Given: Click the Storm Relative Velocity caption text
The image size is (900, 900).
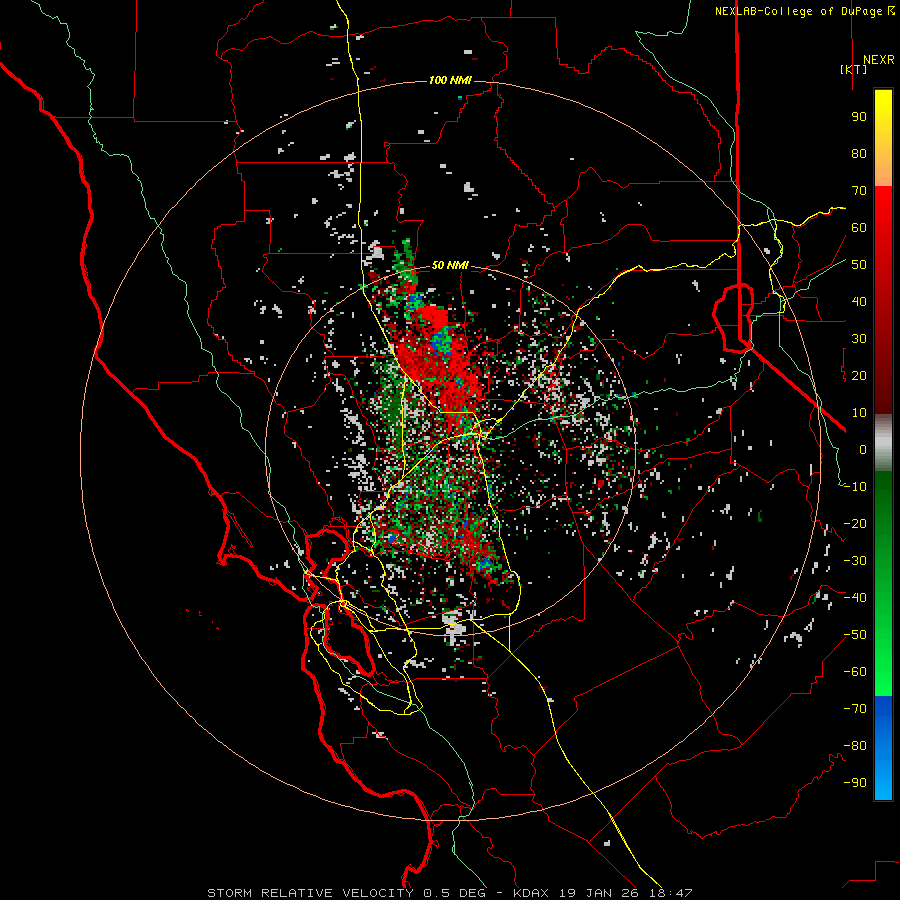Looking at the screenshot, I should [x=449, y=893].
